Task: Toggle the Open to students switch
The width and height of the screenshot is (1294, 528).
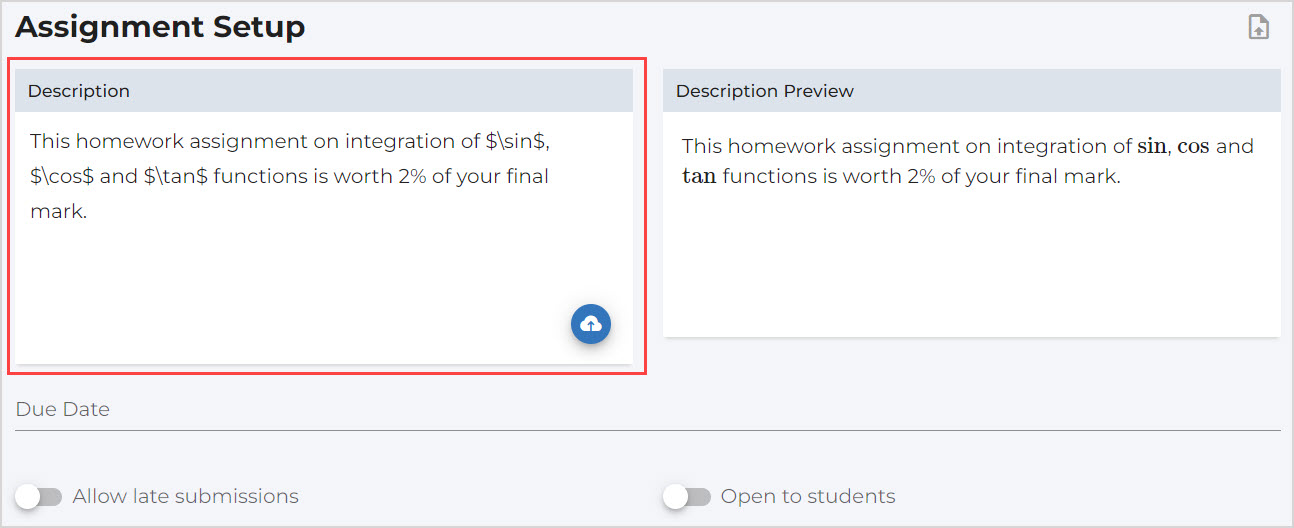Action: pyautogui.click(x=687, y=497)
